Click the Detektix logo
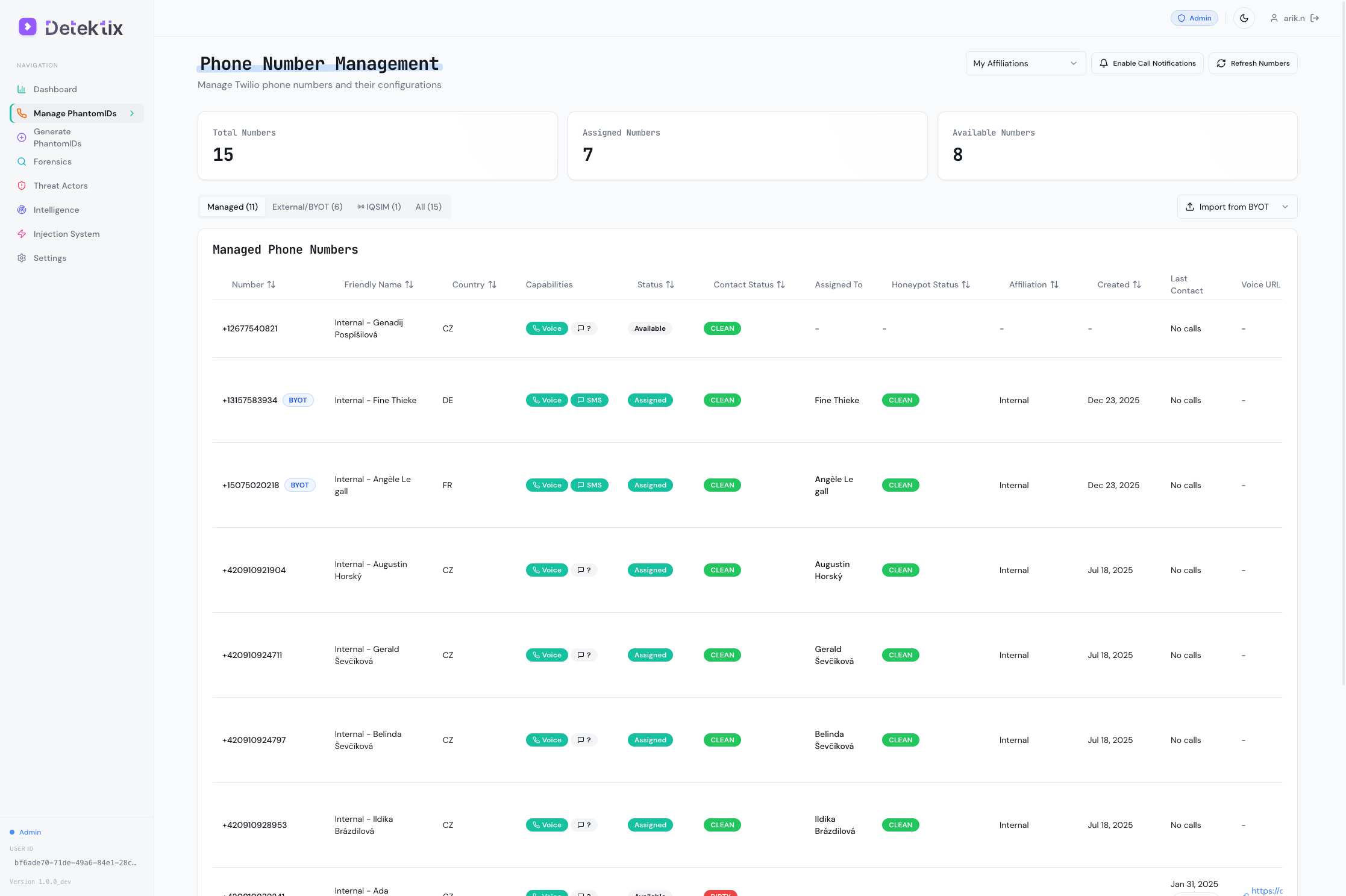 70,27
